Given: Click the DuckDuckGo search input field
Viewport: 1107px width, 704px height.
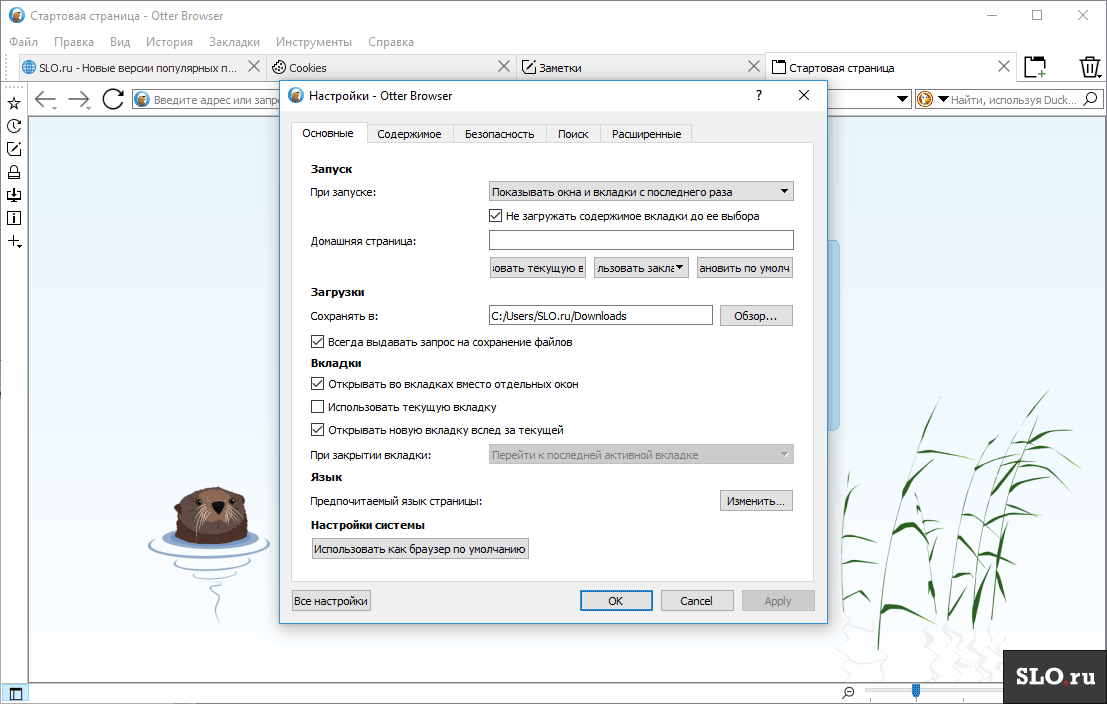Looking at the screenshot, I should point(1014,100).
